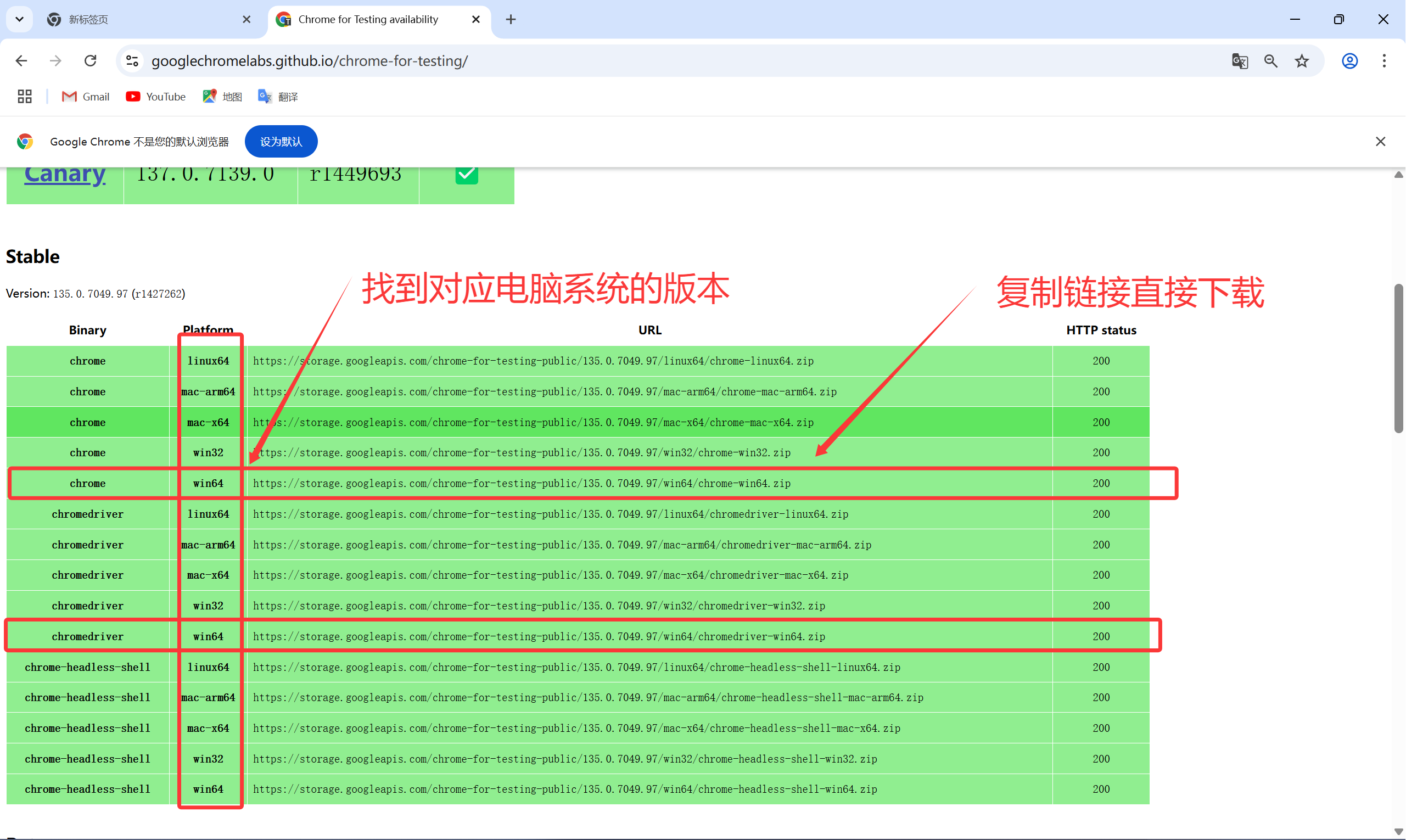Expand the tab search dropdown arrow
The width and height of the screenshot is (1406, 840).
(x=19, y=19)
